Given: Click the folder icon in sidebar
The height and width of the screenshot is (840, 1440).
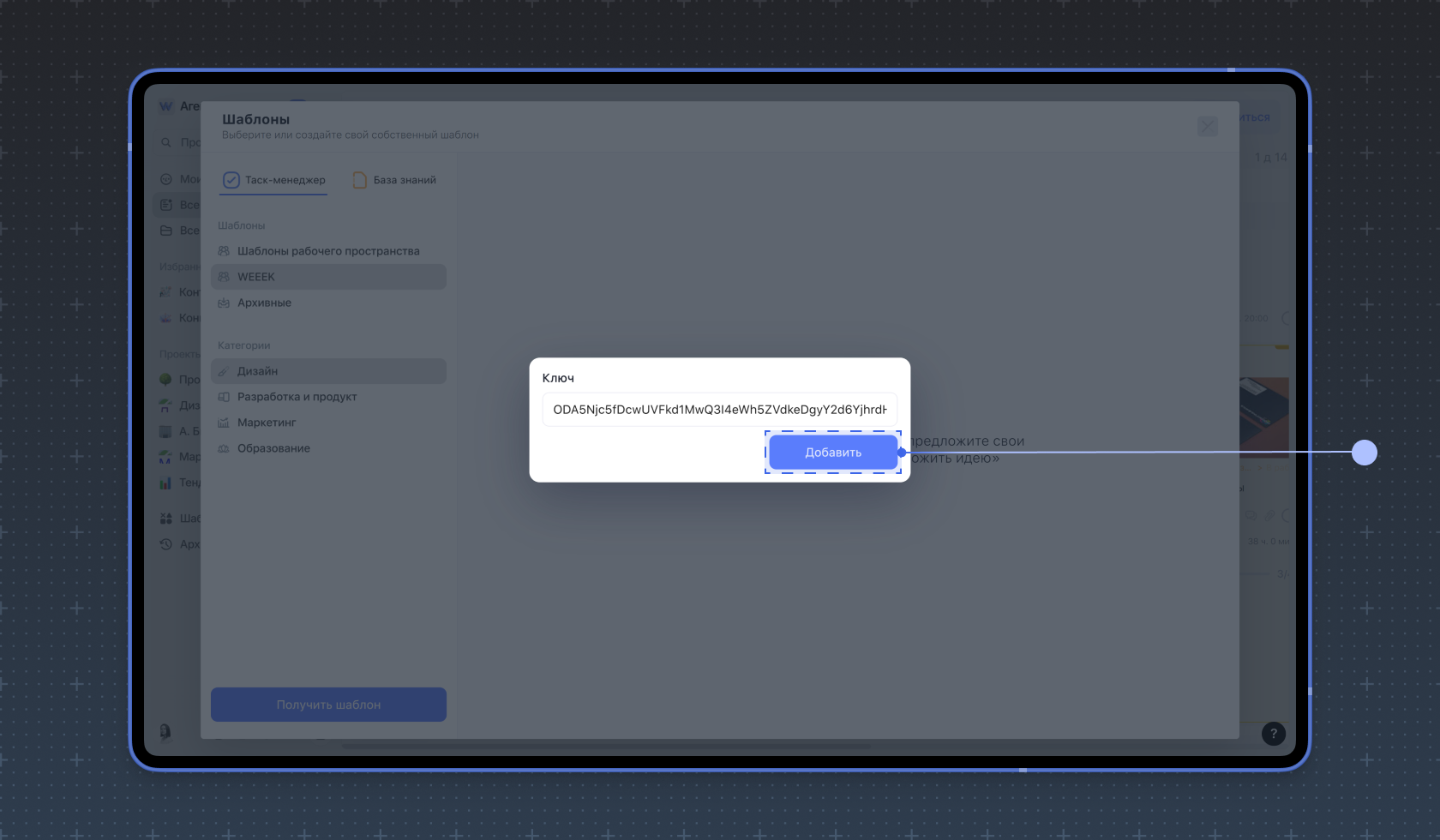Looking at the screenshot, I should click(166, 231).
